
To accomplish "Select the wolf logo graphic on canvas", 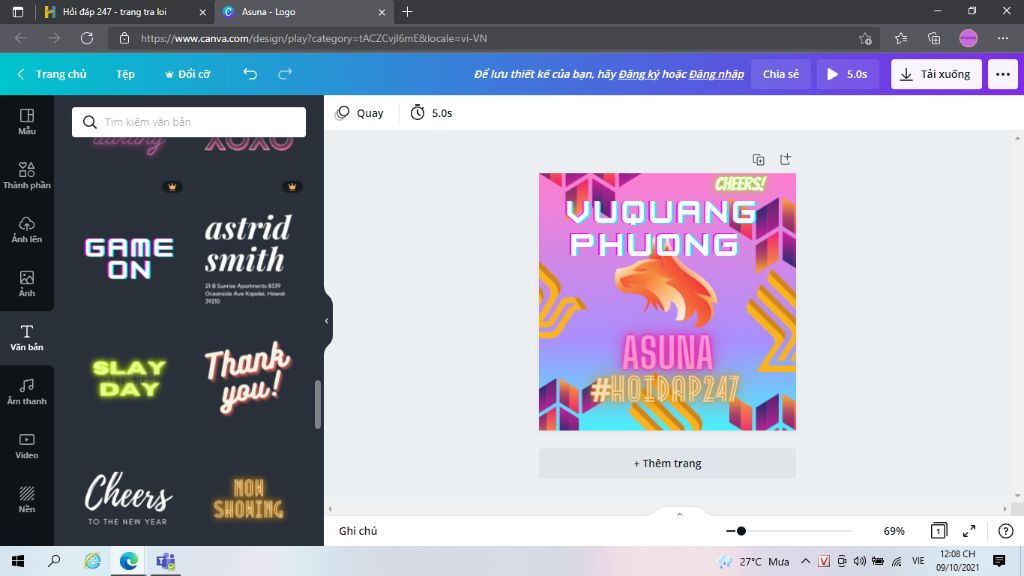I will tap(666, 290).
